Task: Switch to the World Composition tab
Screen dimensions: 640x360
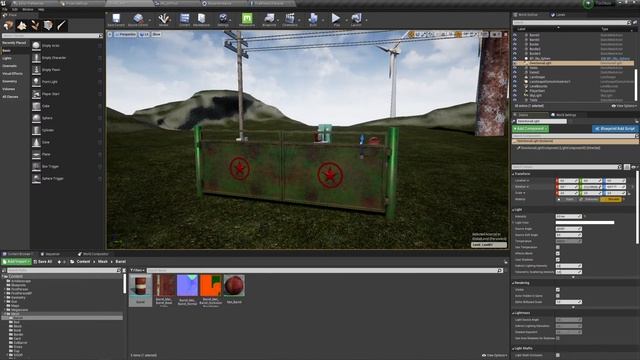Action: pos(93,254)
